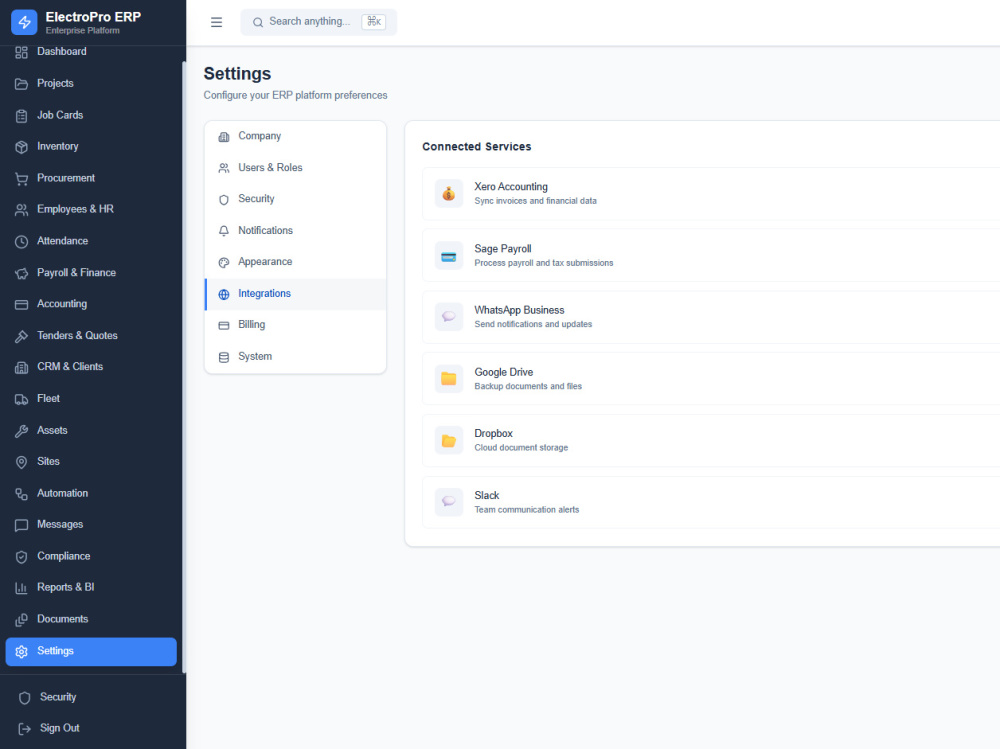Open Appearance settings tab
Image resolution: width=1000 pixels, height=749 pixels.
point(295,262)
